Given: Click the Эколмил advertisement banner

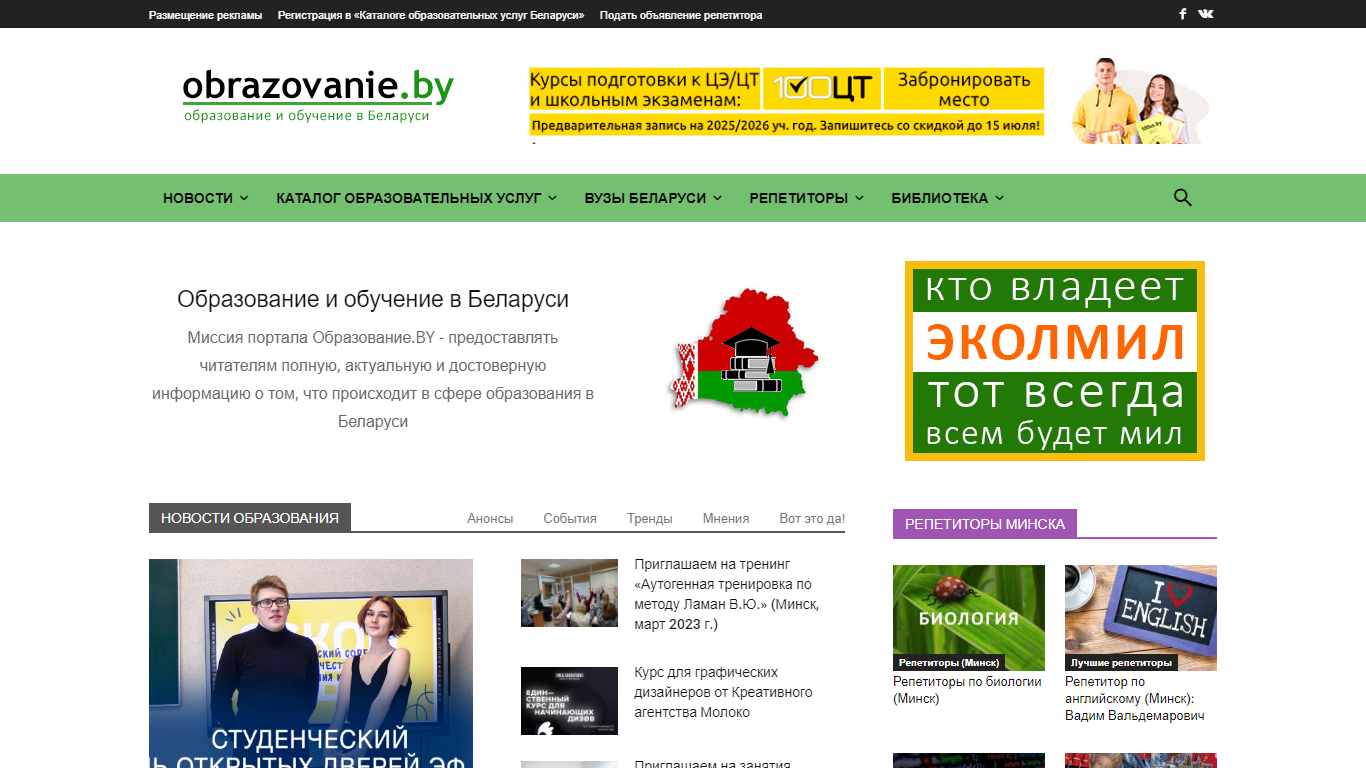Looking at the screenshot, I should (x=1055, y=361).
